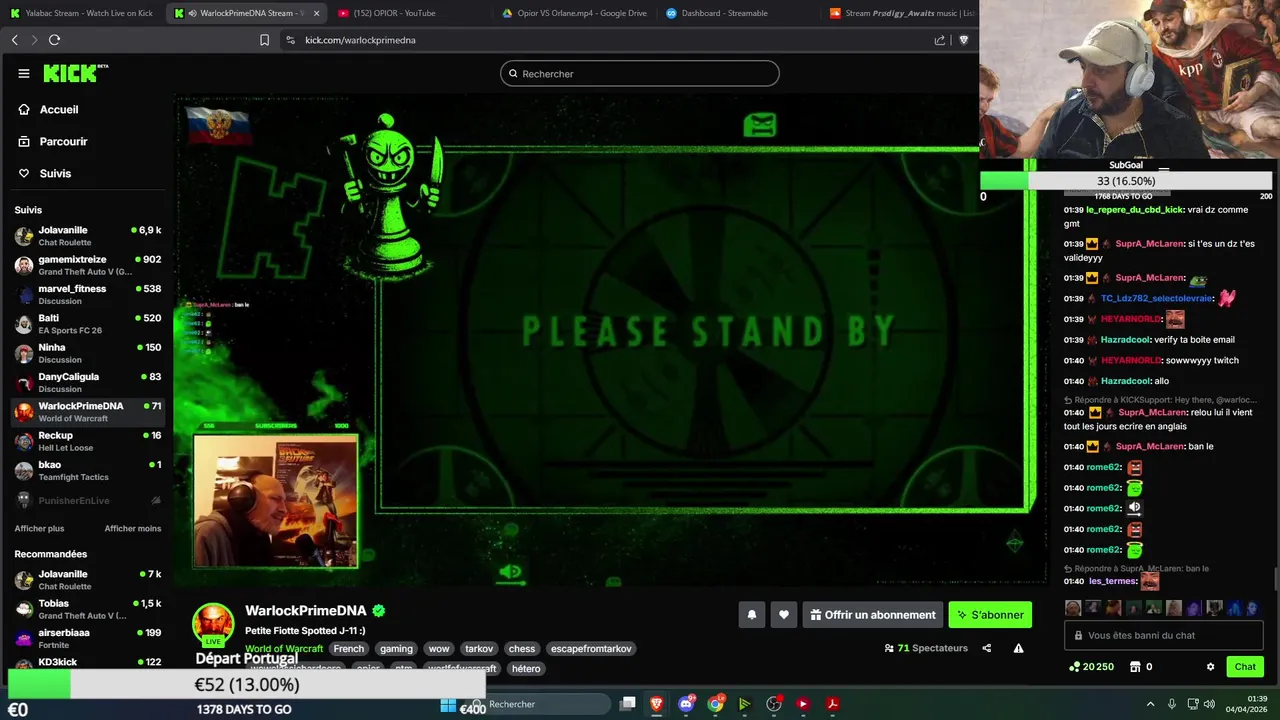This screenshot has height=720, width=1280.
Task: Click the World of Warcraft category link
Action: tap(284, 649)
